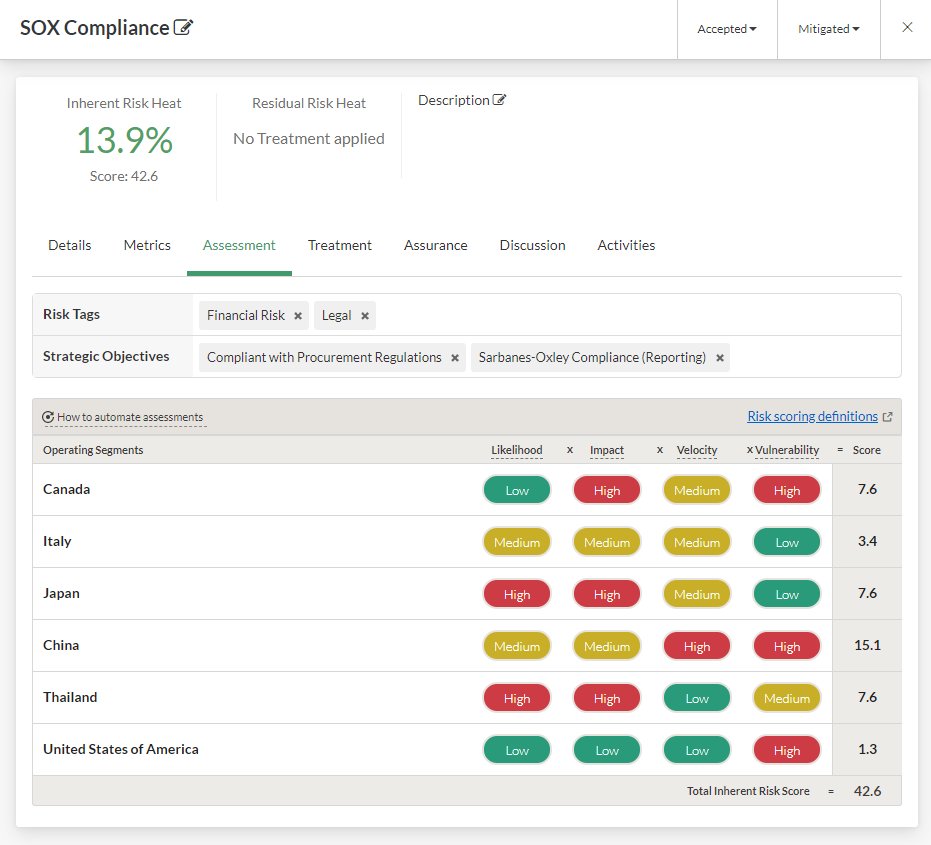Change United States of America Velocity Low rating
This screenshot has height=845, width=931.
[x=697, y=750]
